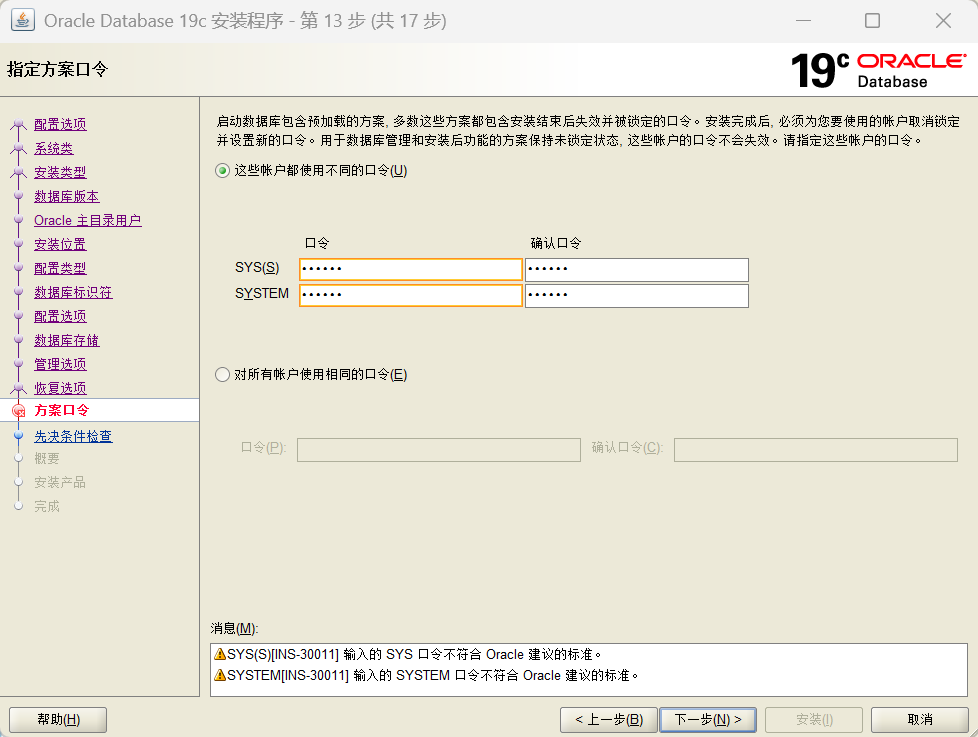Go back with 上一步(B) button

(x=608, y=720)
